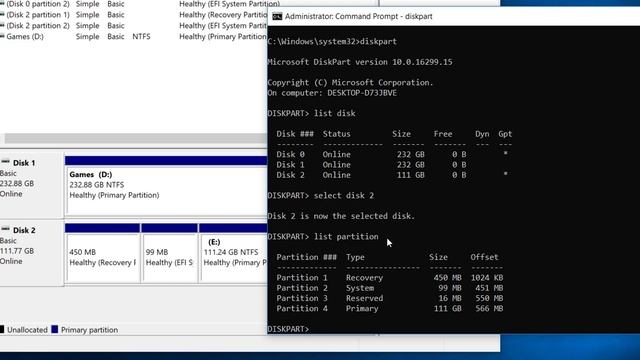Click the Partition 2 System row

(x=390, y=288)
